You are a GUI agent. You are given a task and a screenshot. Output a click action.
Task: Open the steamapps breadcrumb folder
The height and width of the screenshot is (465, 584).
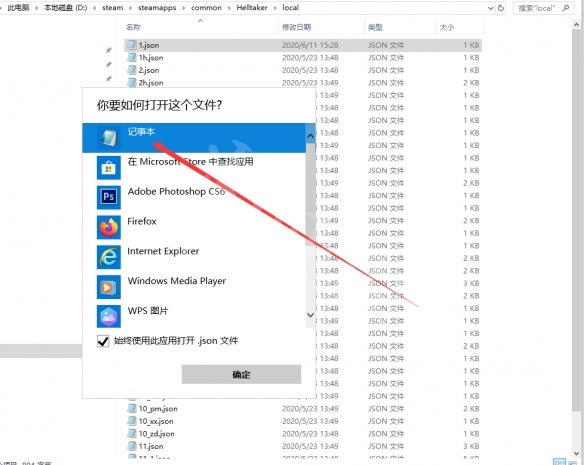tap(157, 7)
